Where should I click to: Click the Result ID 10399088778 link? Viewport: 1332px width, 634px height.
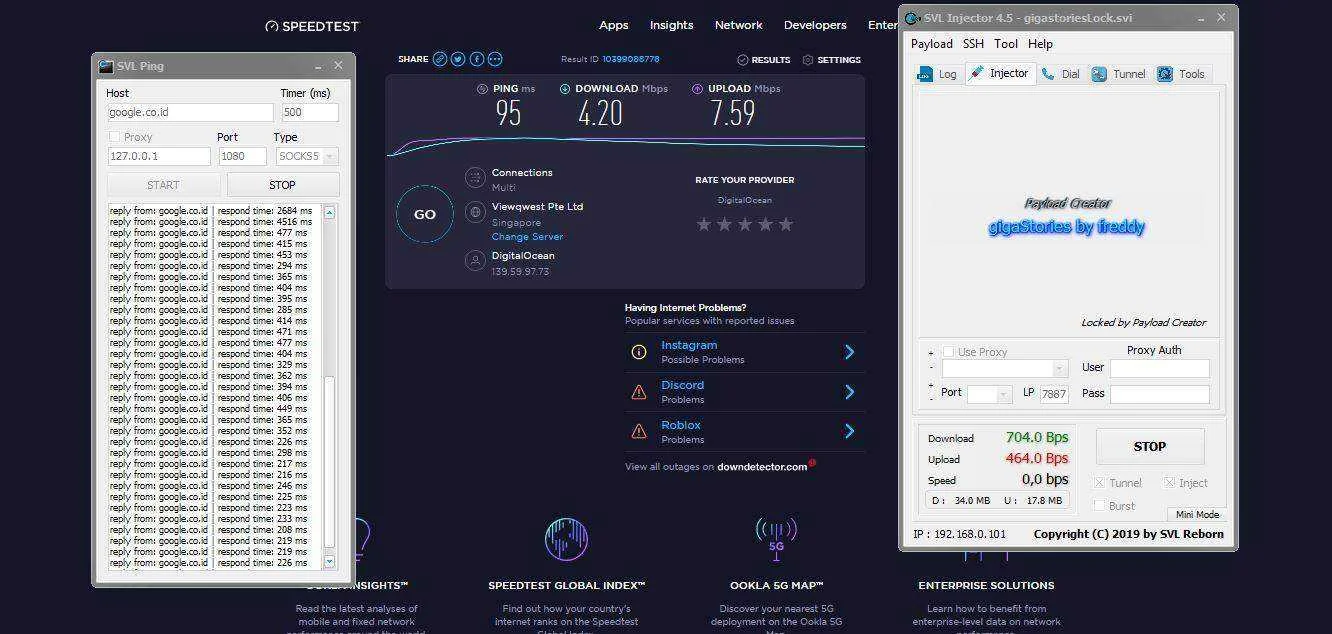click(631, 59)
